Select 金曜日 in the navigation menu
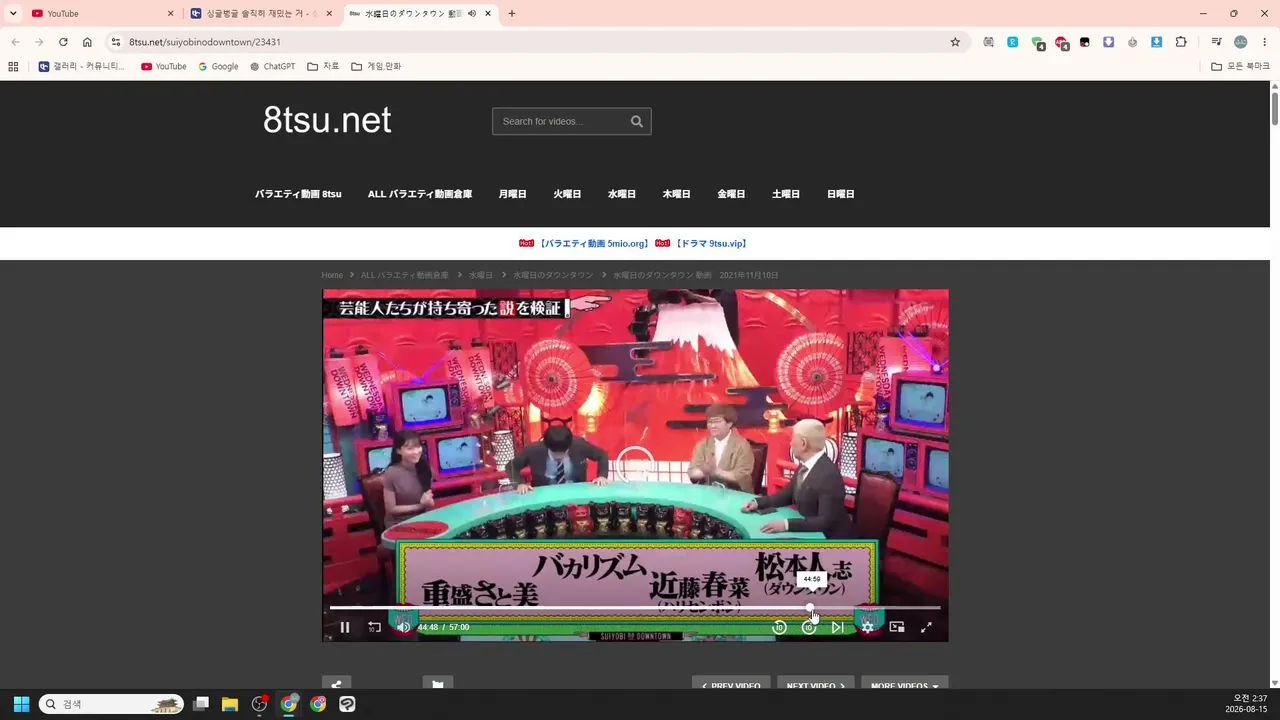The image size is (1280, 720). pyautogui.click(x=731, y=194)
